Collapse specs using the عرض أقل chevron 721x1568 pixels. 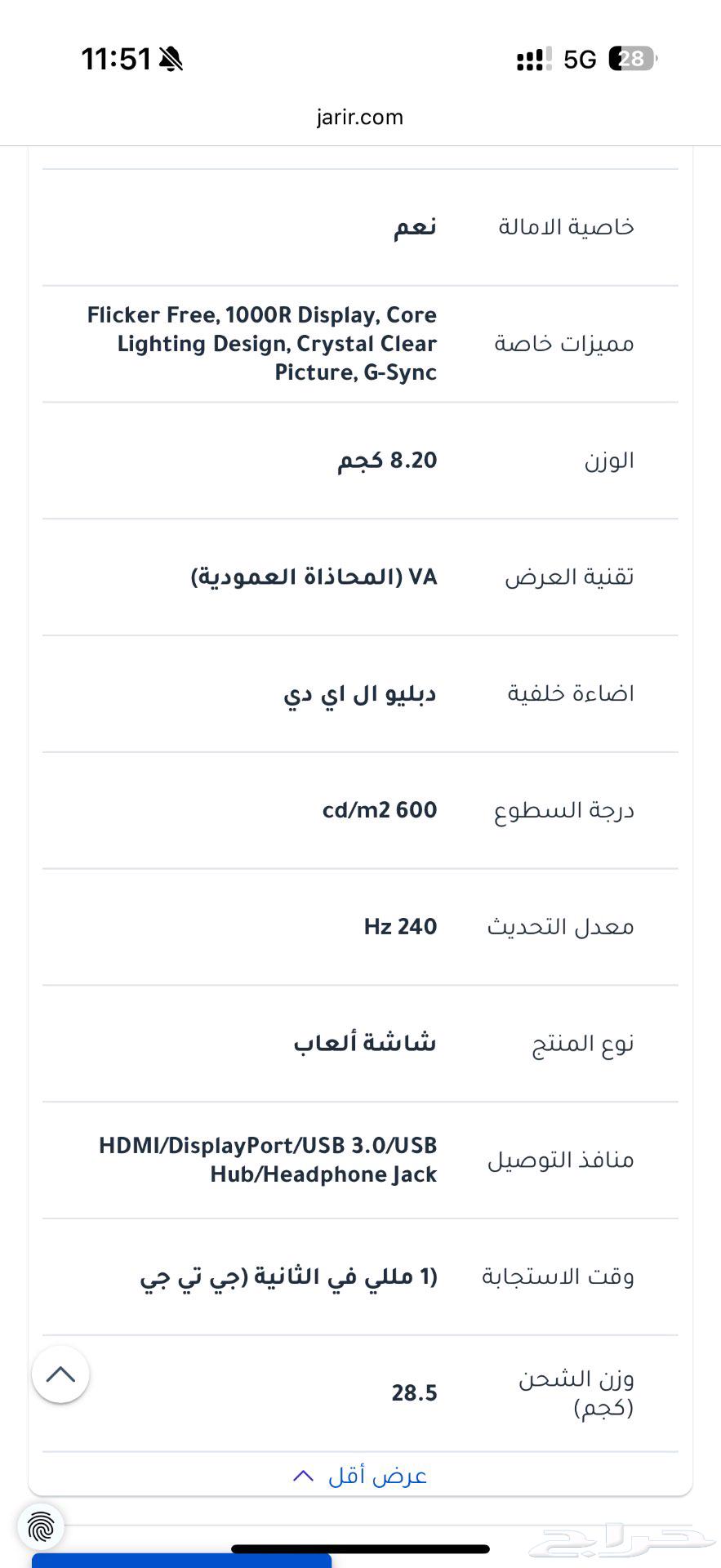click(303, 1476)
